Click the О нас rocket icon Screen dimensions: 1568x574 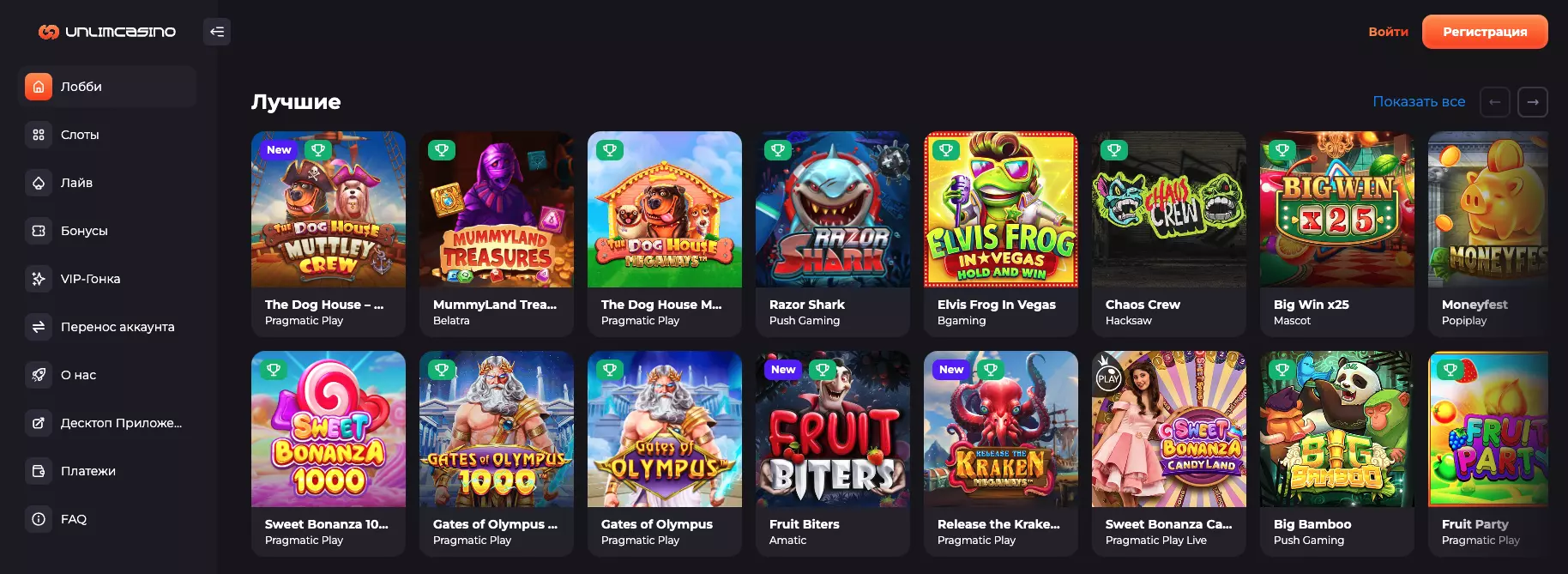tap(39, 375)
